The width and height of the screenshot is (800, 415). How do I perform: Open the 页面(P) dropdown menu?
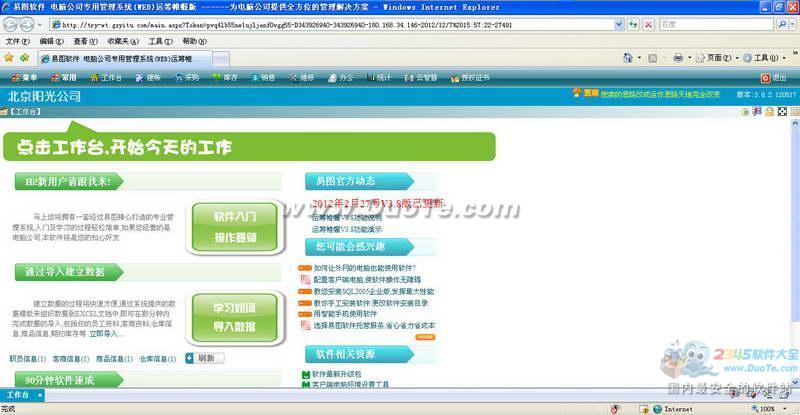[x=717, y=58]
